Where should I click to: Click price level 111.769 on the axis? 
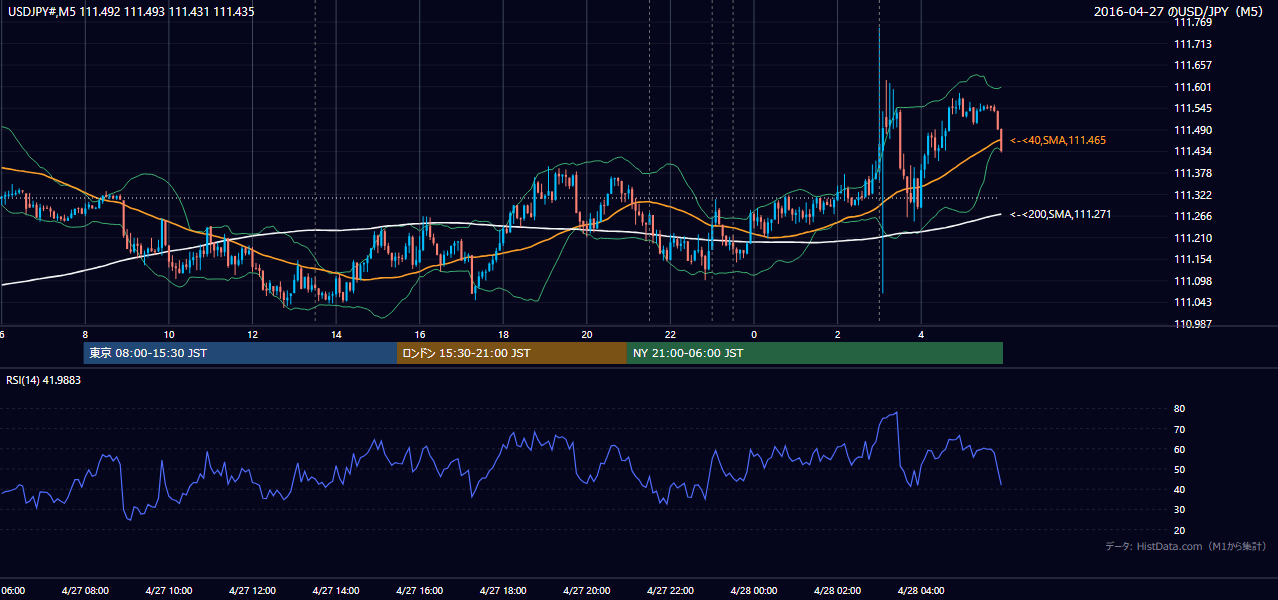point(1192,22)
